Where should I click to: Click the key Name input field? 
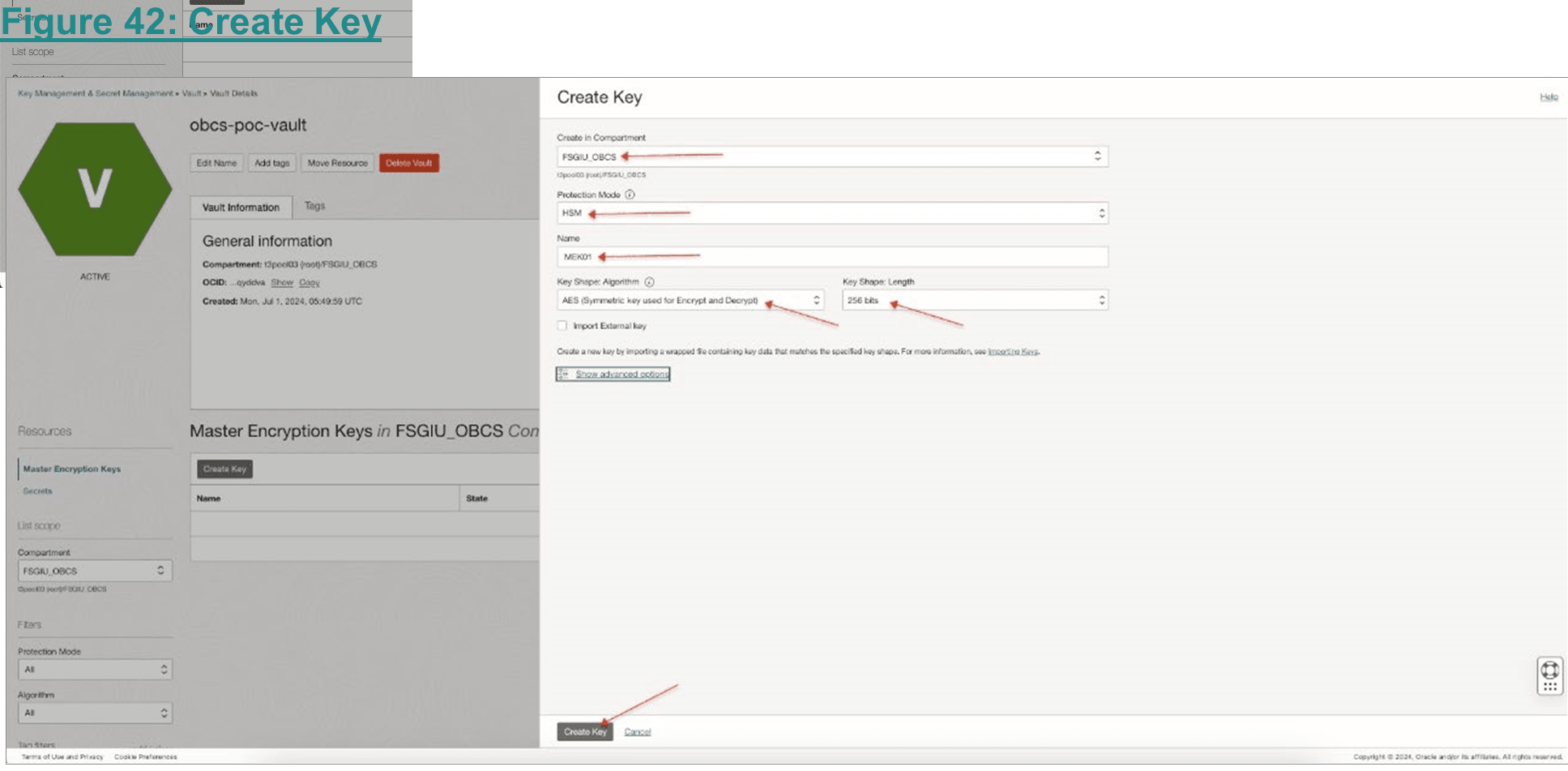(832, 257)
